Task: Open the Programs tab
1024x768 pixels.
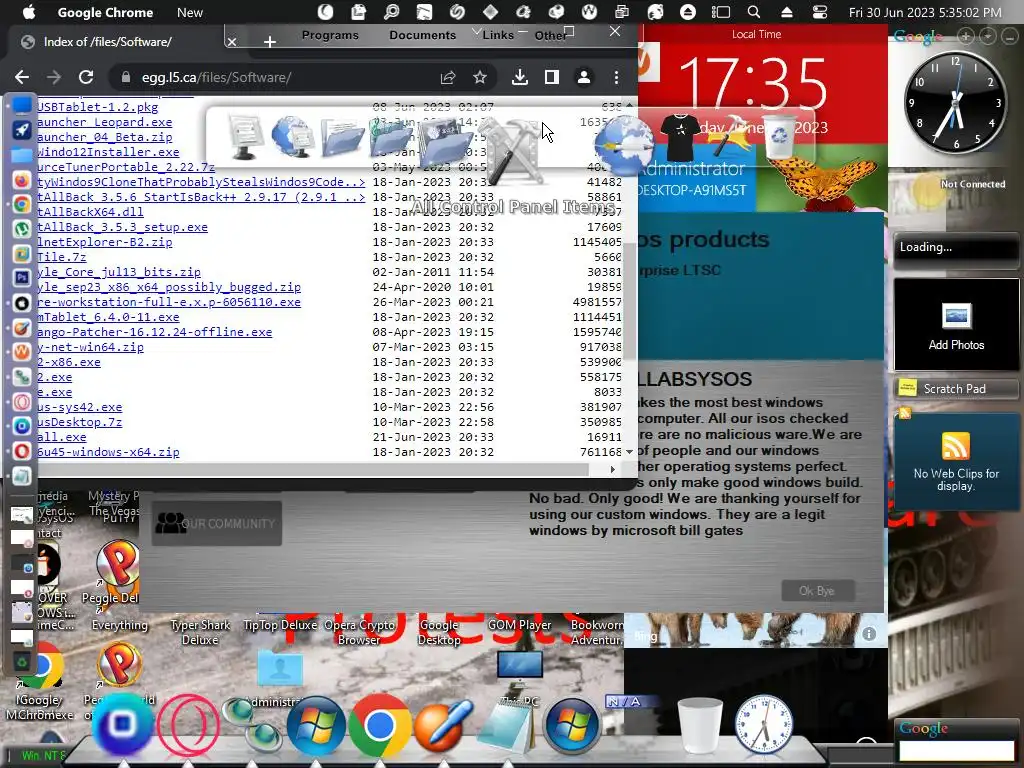Action: point(330,35)
